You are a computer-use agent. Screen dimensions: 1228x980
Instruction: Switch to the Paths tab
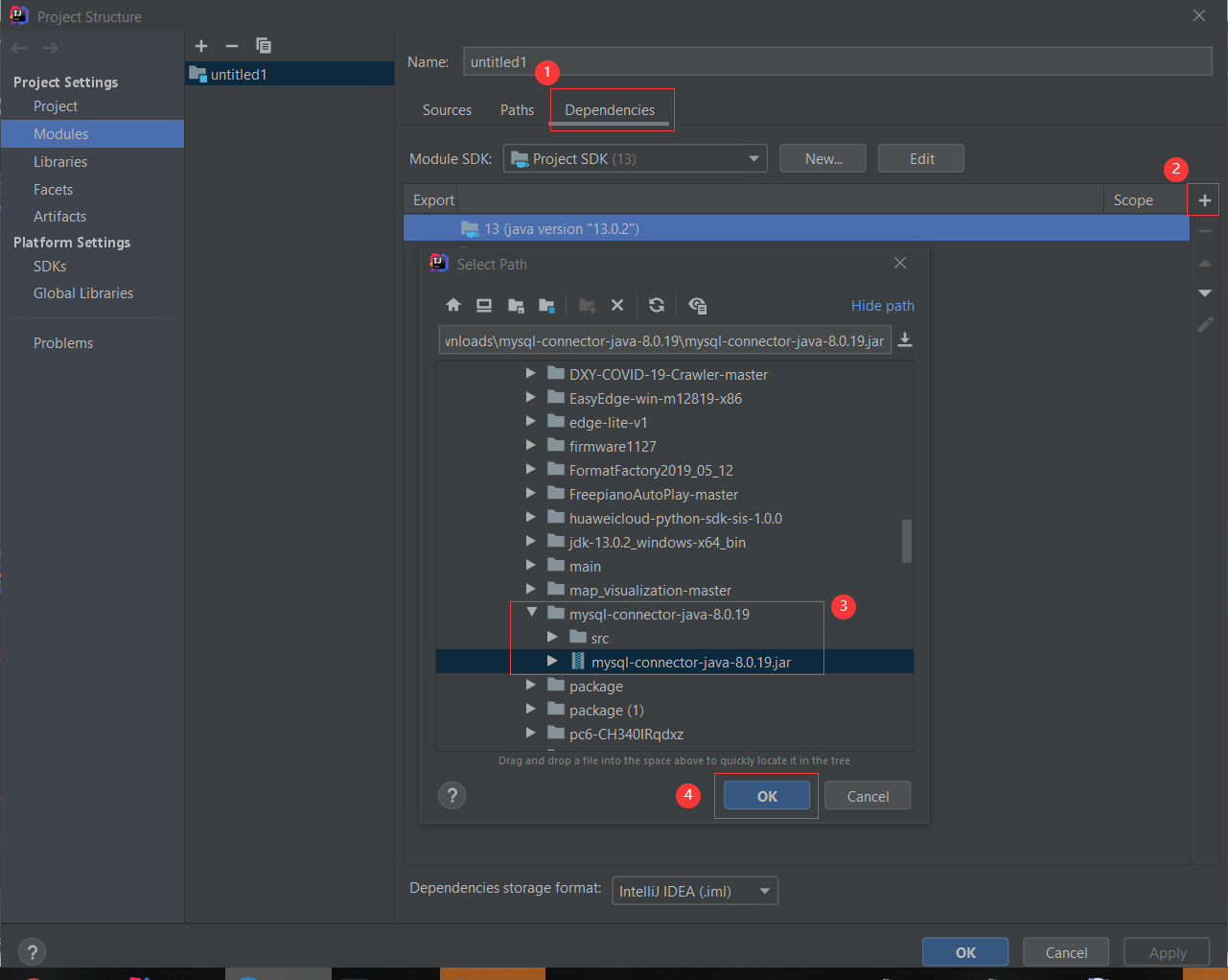[517, 110]
